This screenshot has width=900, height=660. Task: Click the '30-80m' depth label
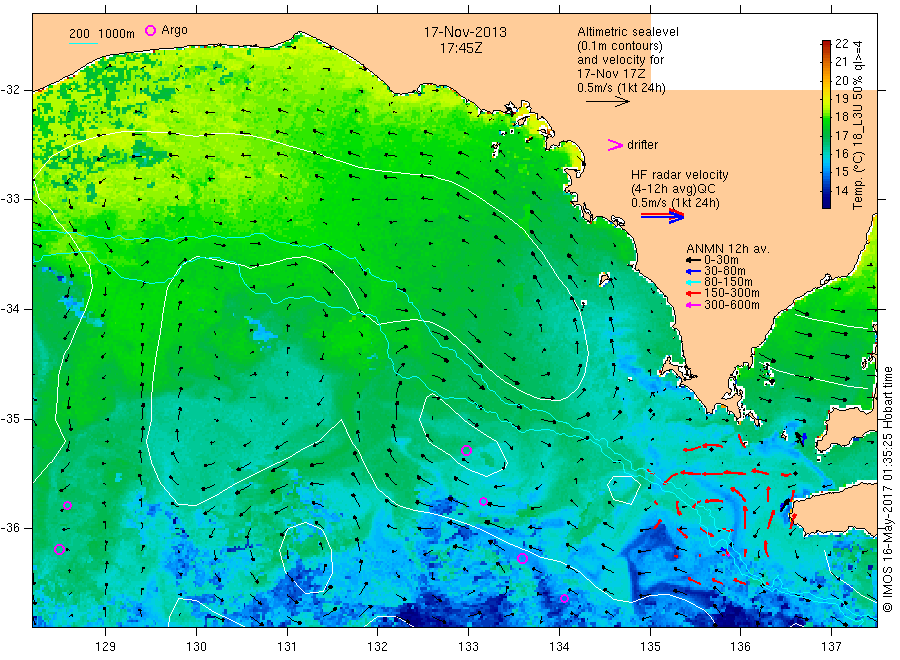coord(724,271)
